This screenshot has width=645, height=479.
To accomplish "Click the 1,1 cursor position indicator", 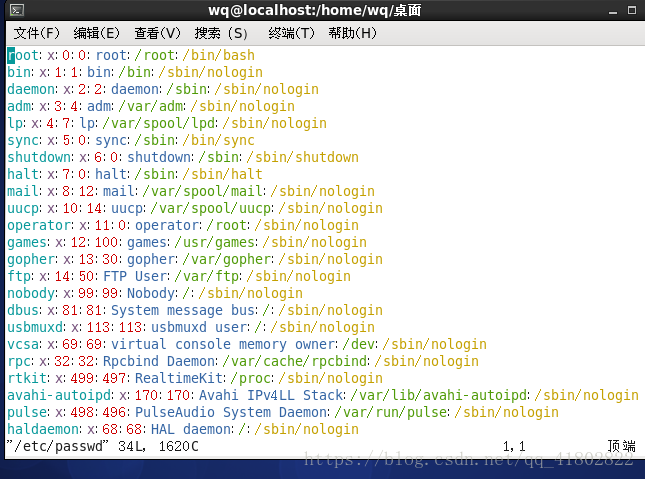I will click(x=514, y=446).
